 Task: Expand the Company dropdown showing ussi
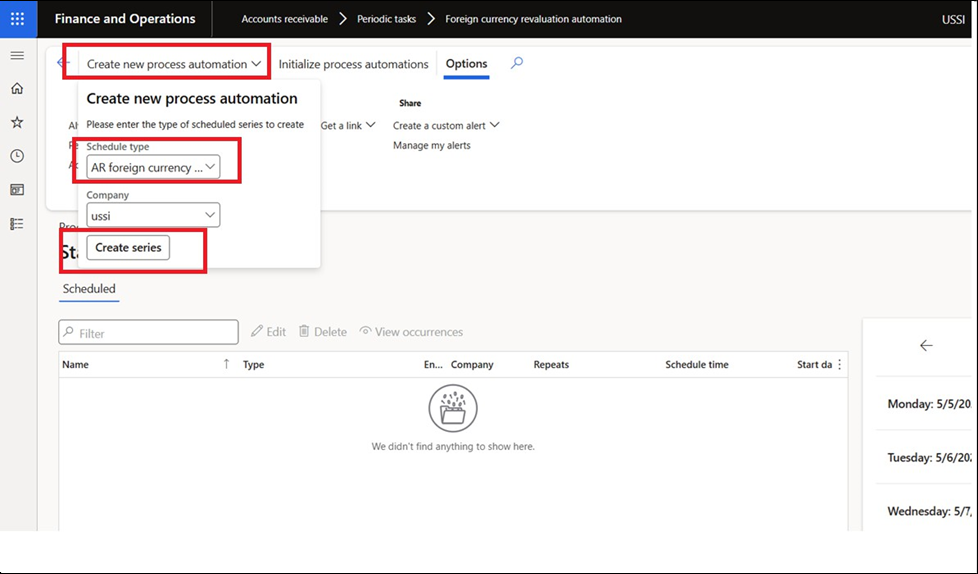(154, 215)
